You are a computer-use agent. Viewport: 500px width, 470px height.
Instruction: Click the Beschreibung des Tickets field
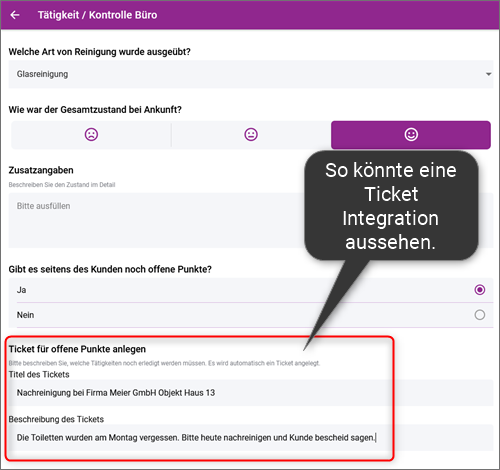251,438
